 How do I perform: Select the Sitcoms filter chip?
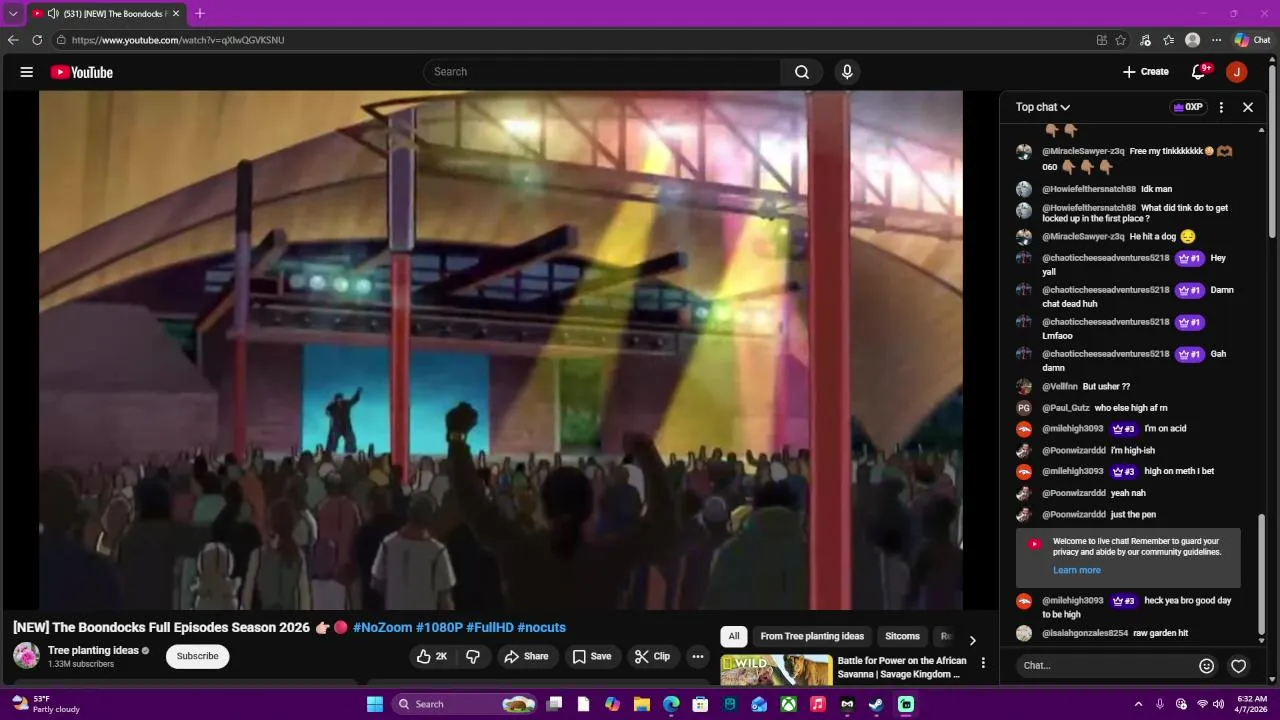click(x=902, y=636)
